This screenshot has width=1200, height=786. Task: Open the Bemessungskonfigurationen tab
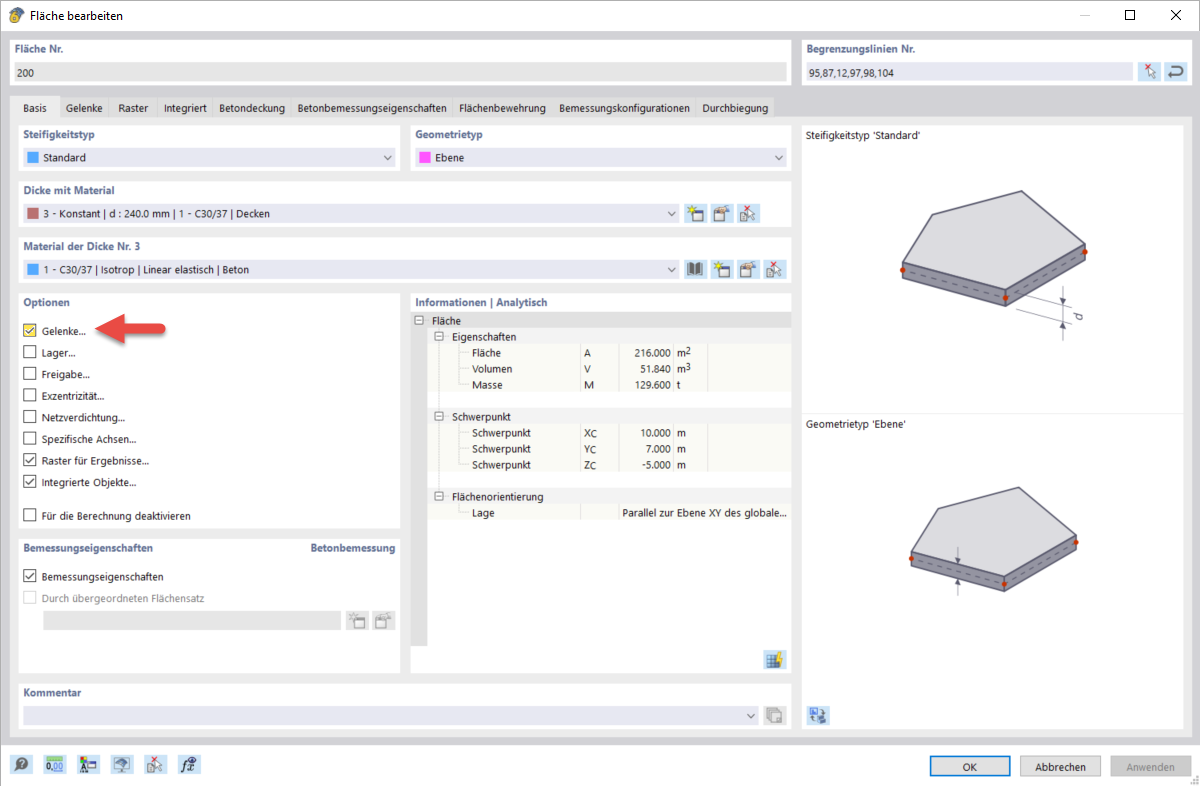click(624, 108)
